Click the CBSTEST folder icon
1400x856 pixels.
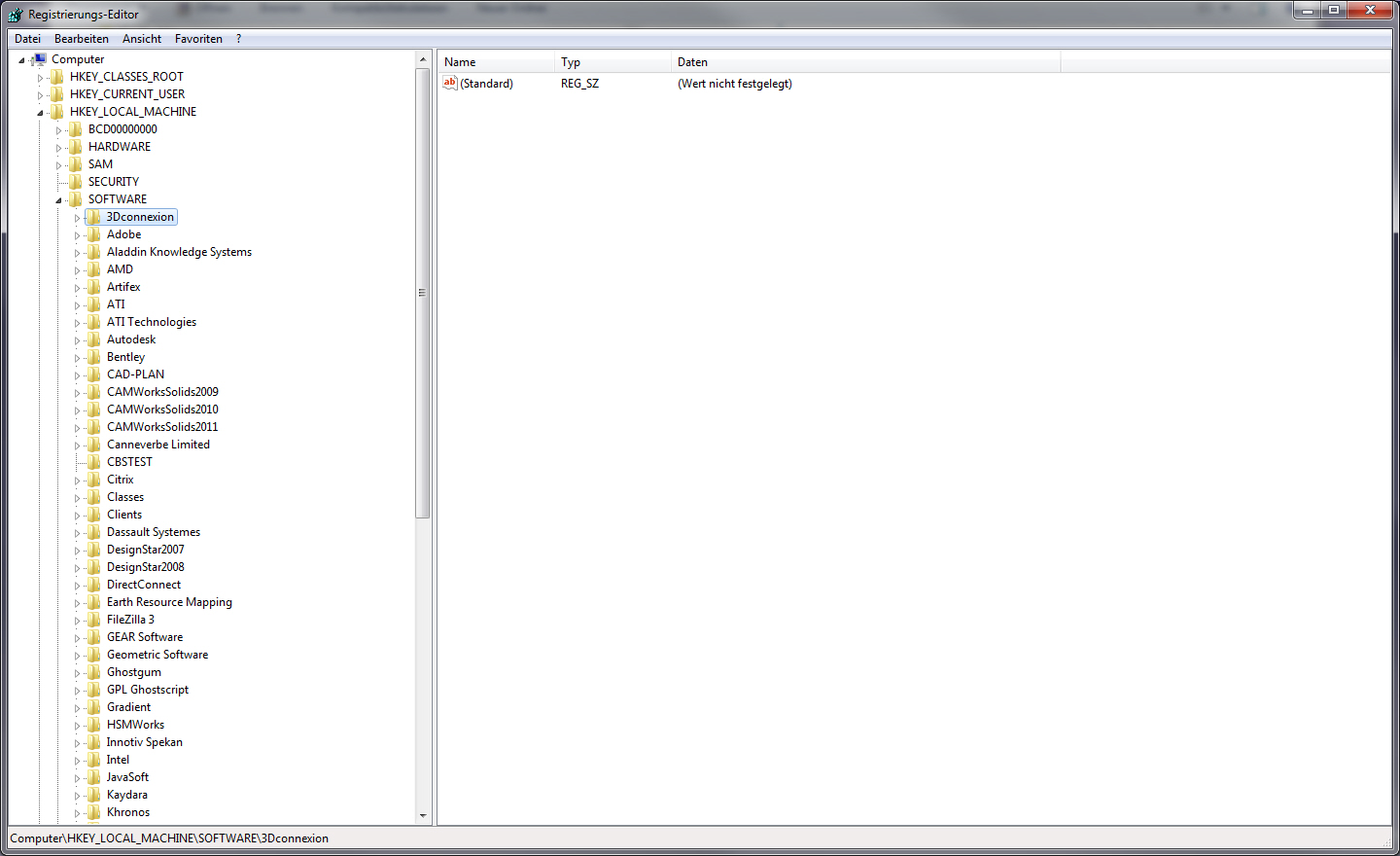point(94,462)
